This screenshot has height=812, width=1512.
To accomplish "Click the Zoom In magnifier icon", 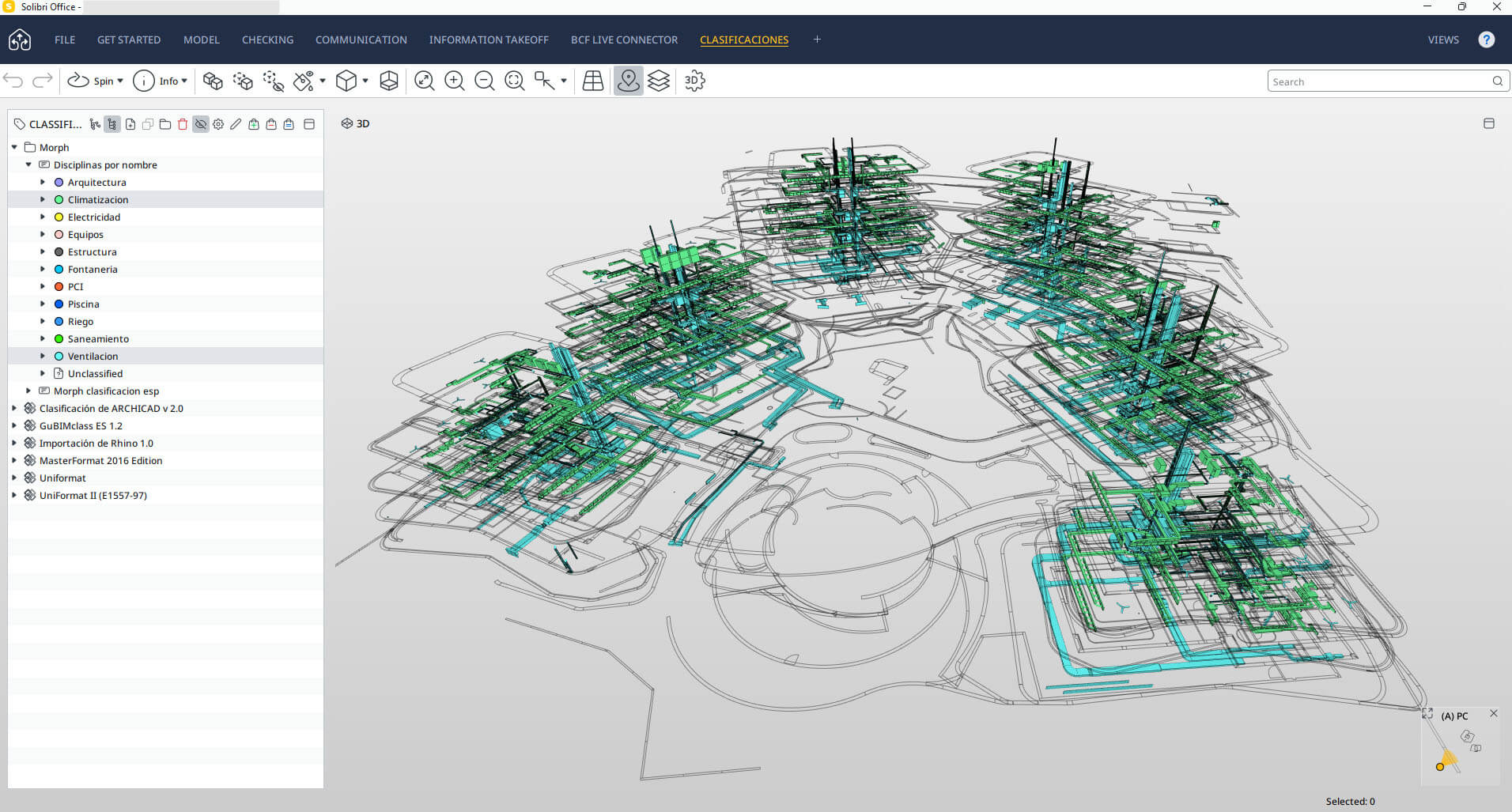I will [x=454, y=81].
